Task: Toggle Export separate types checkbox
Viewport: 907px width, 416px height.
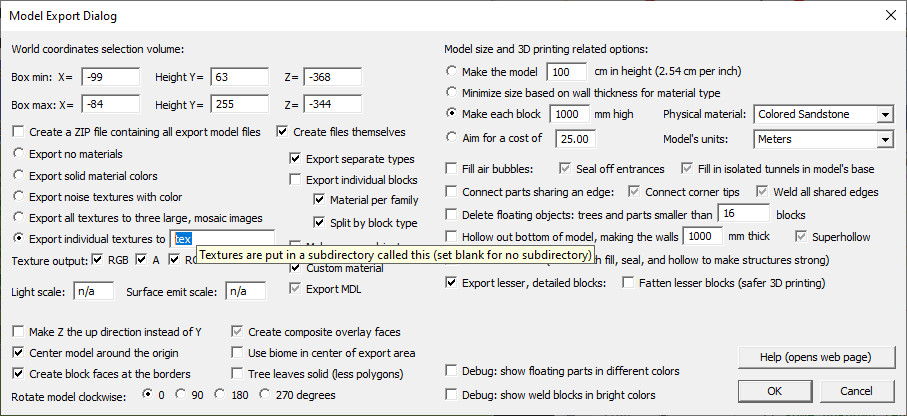Action: [x=295, y=159]
